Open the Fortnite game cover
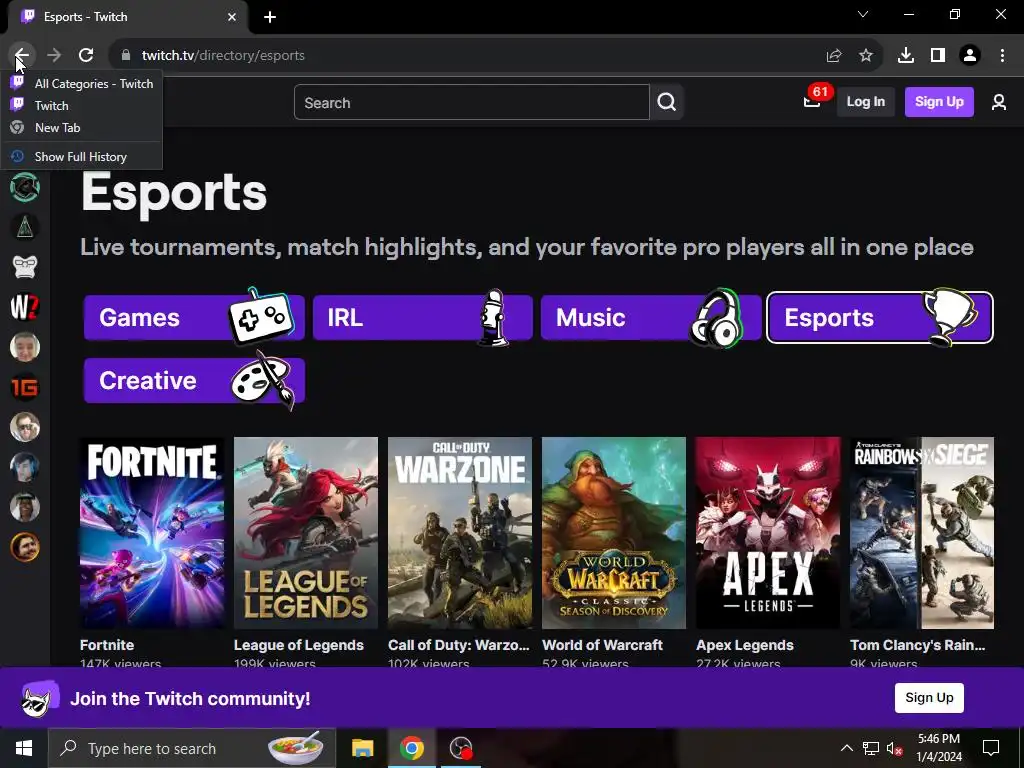This screenshot has width=1024, height=768. pyautogui.click(x=152, y=533)
